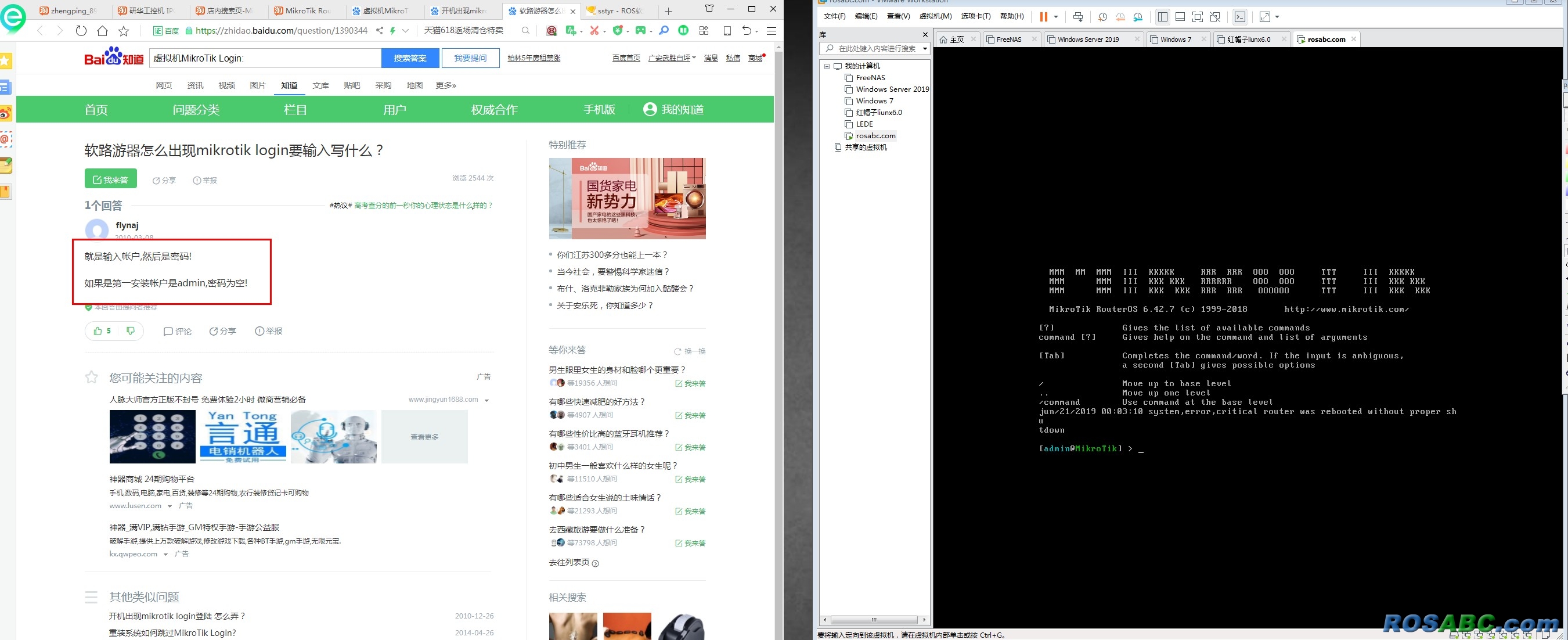
Task: Click the 换一换 refresh link
Action: pos(690,351)
